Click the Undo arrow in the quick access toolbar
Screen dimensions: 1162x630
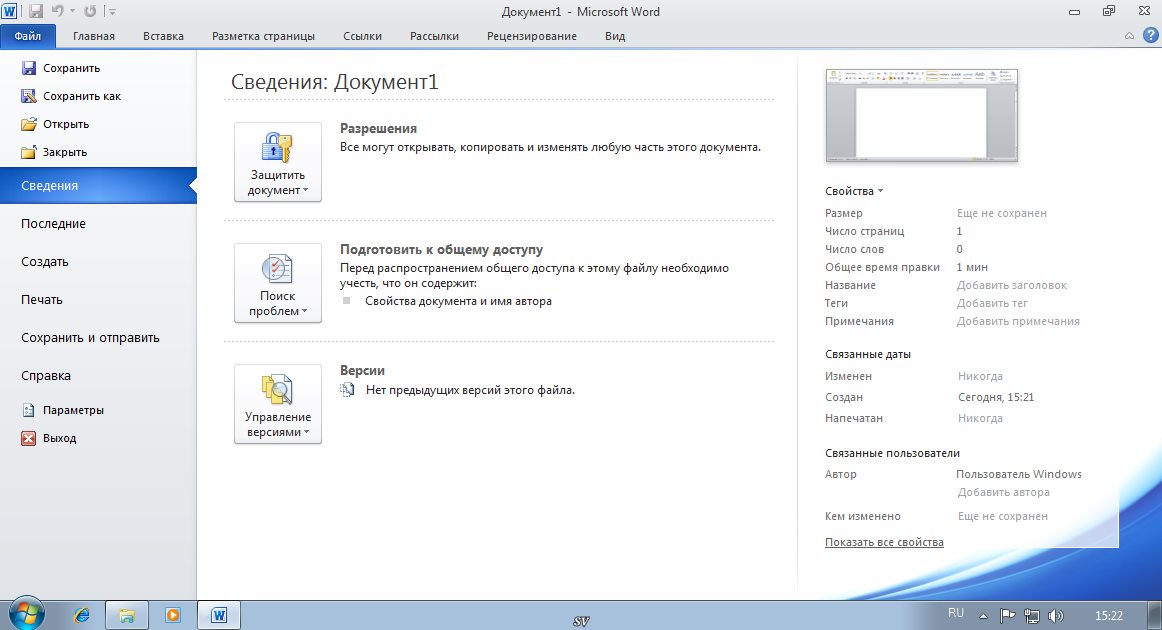point(59,12)
